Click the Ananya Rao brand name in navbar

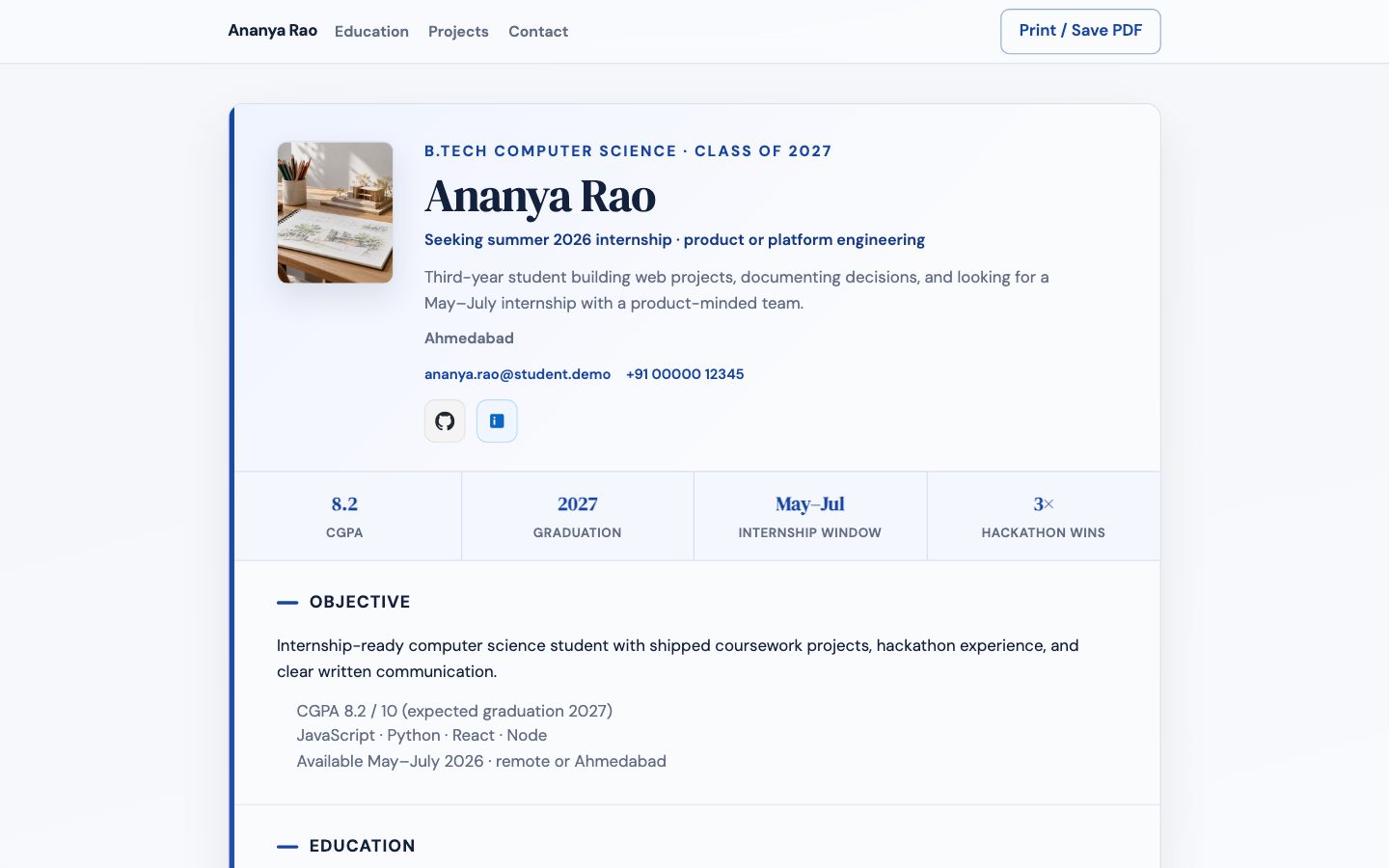(273, 31)
